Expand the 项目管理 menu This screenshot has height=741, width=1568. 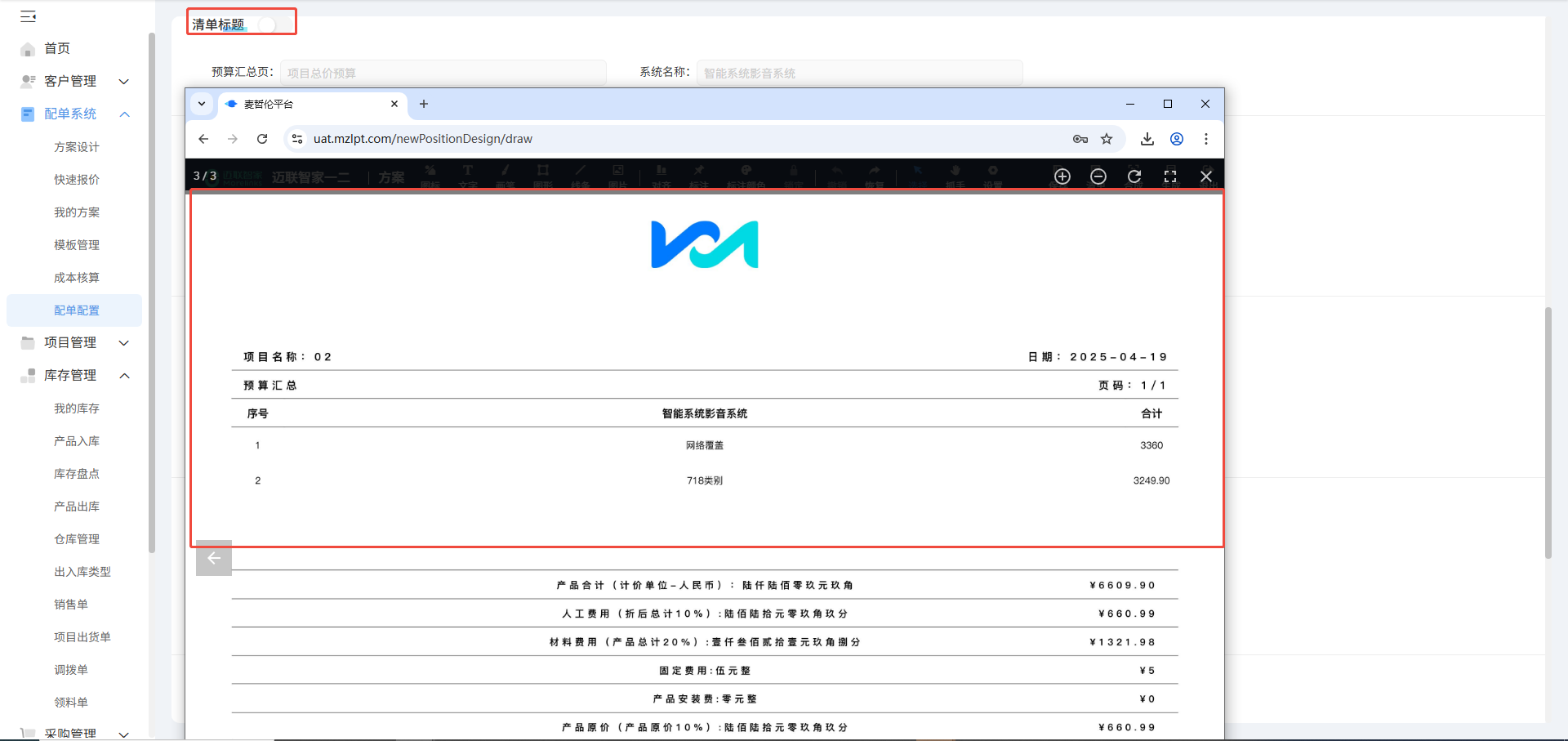pos(124,343)
